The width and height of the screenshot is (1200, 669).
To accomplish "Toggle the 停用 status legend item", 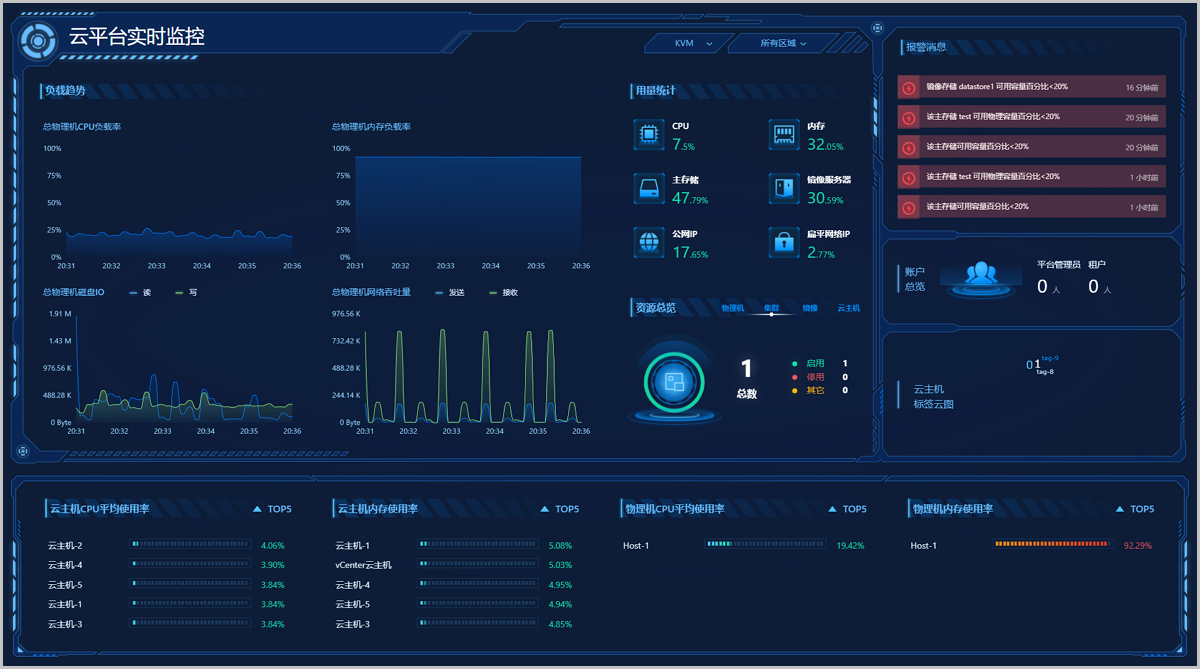I will click(x=809, y=377).
